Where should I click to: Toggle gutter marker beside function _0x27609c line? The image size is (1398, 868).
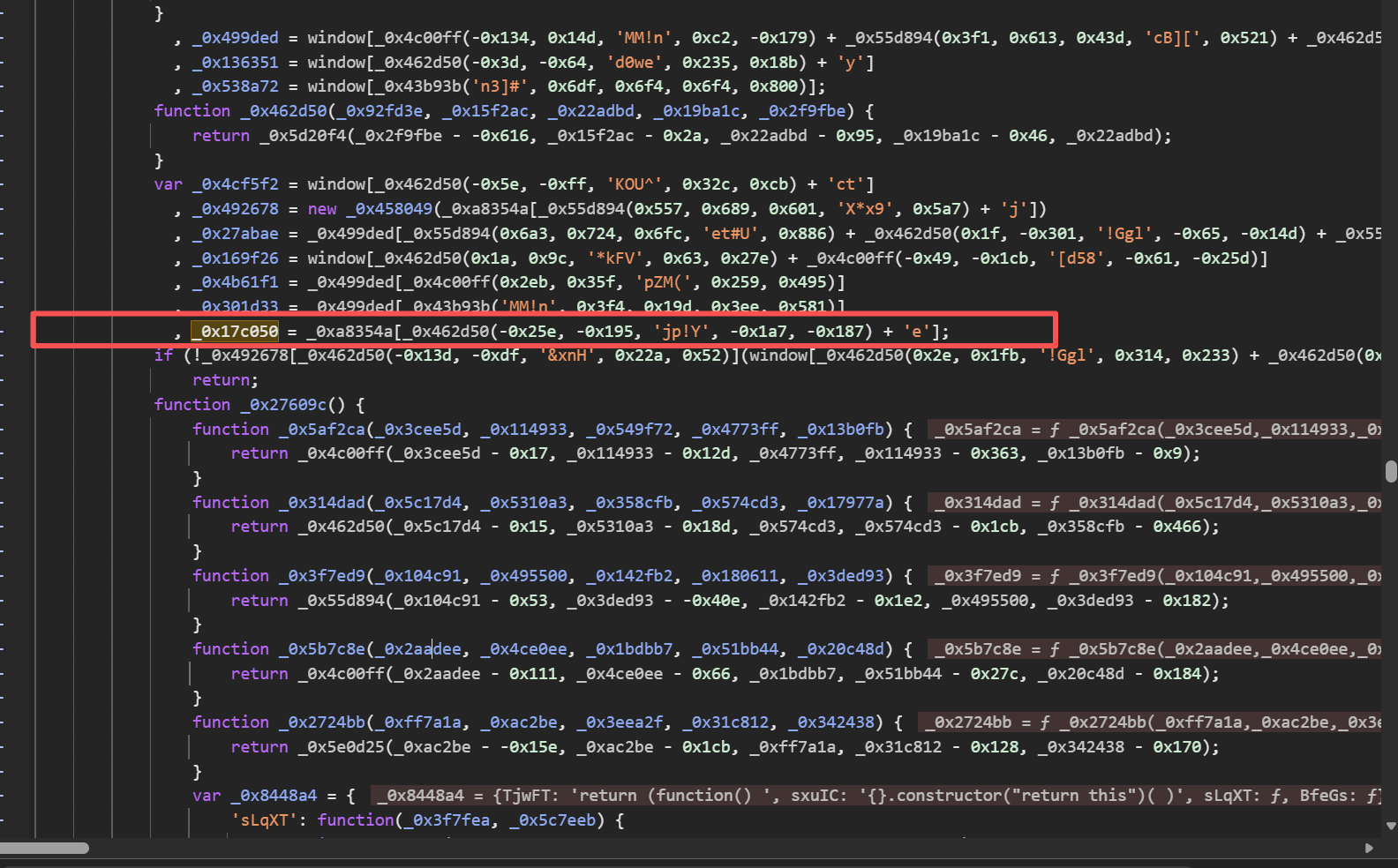pyautogui.click(x=4, y=405)
